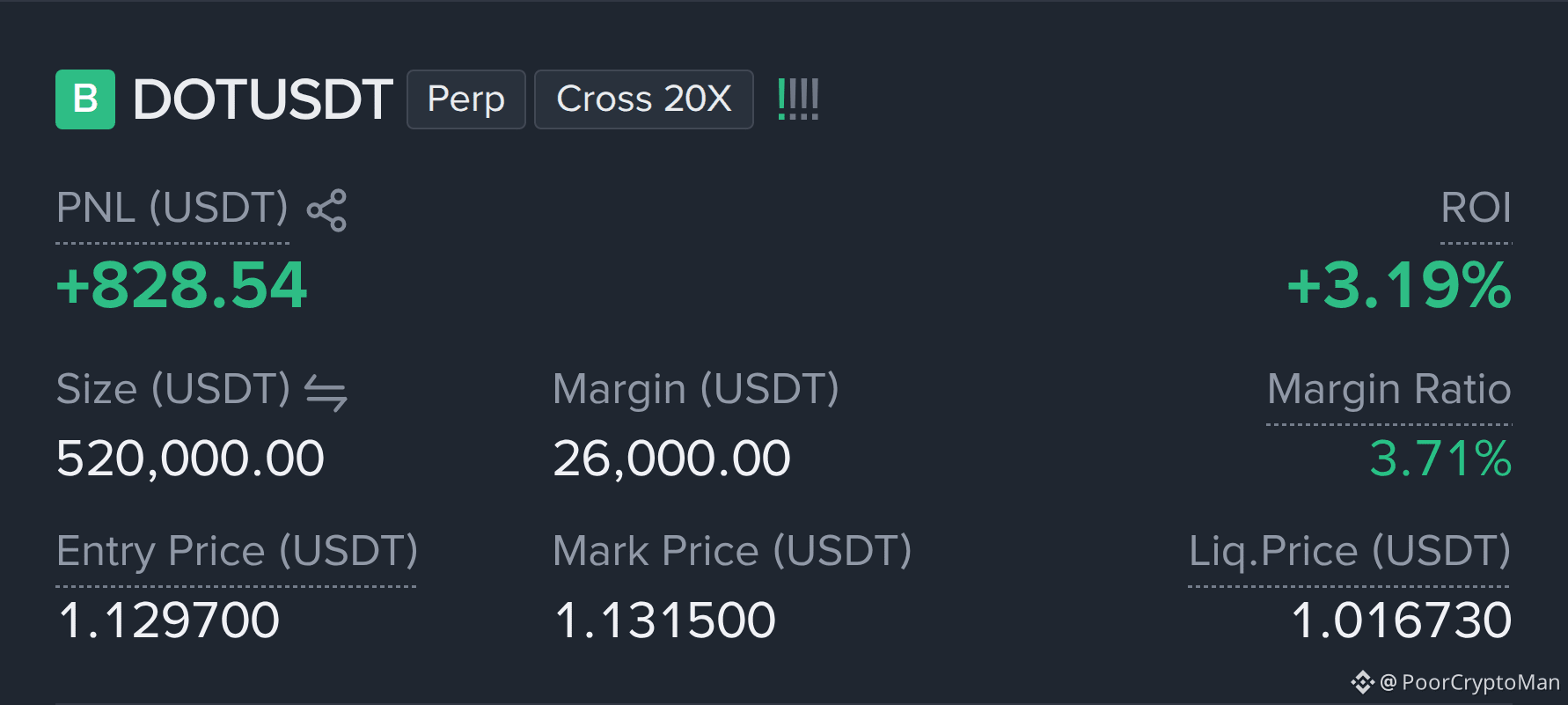Toggle Size unit with swap arrows icon
1568x705 pixels.
point(326,393)
